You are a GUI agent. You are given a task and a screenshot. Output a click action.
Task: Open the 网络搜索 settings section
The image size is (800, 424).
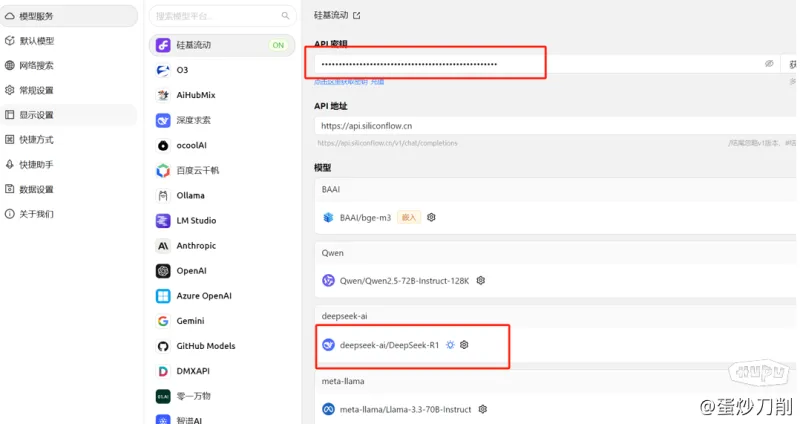click(x=69, y=65)
